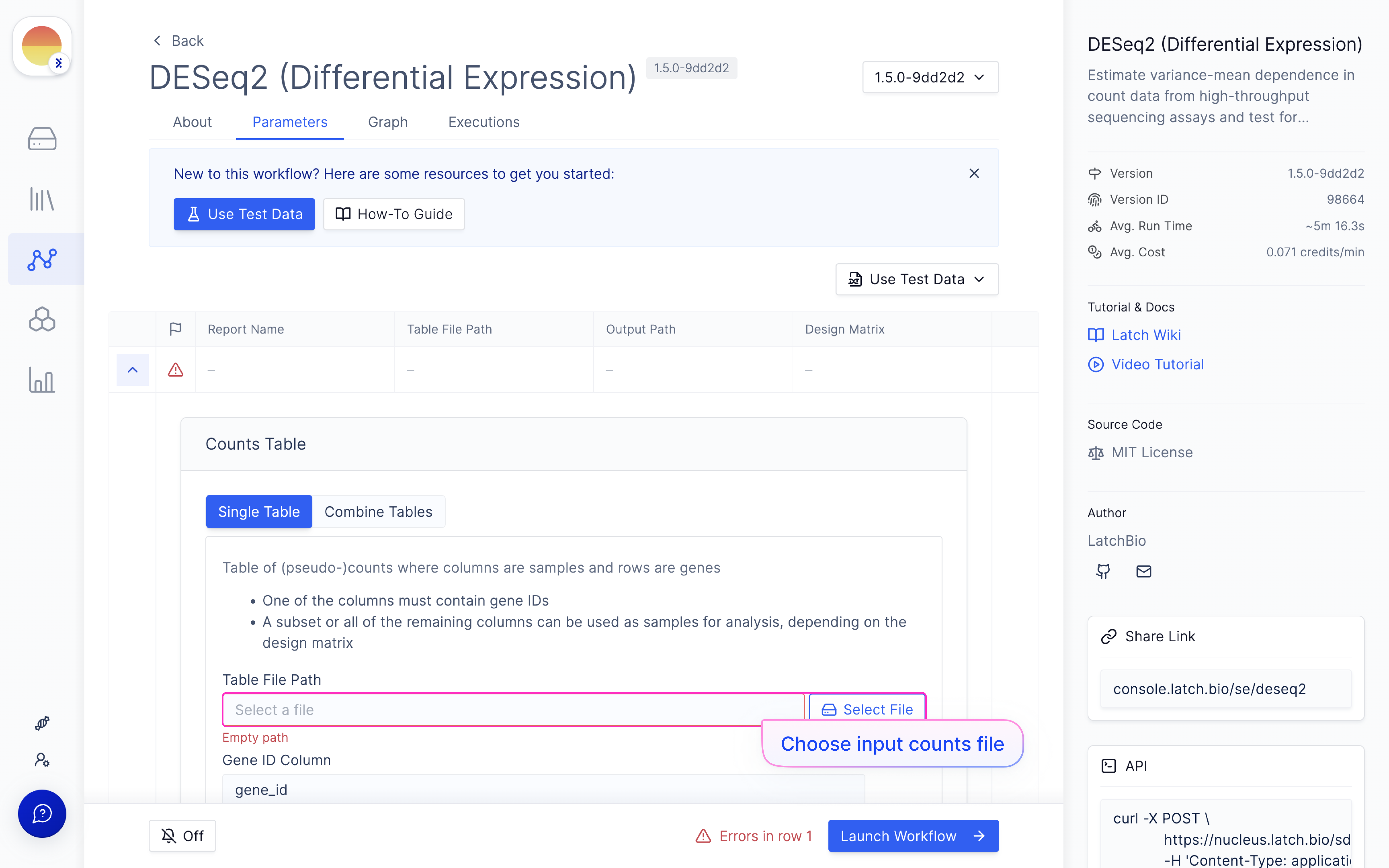
Task: Click Select File for table path
Action: point(867,710)
